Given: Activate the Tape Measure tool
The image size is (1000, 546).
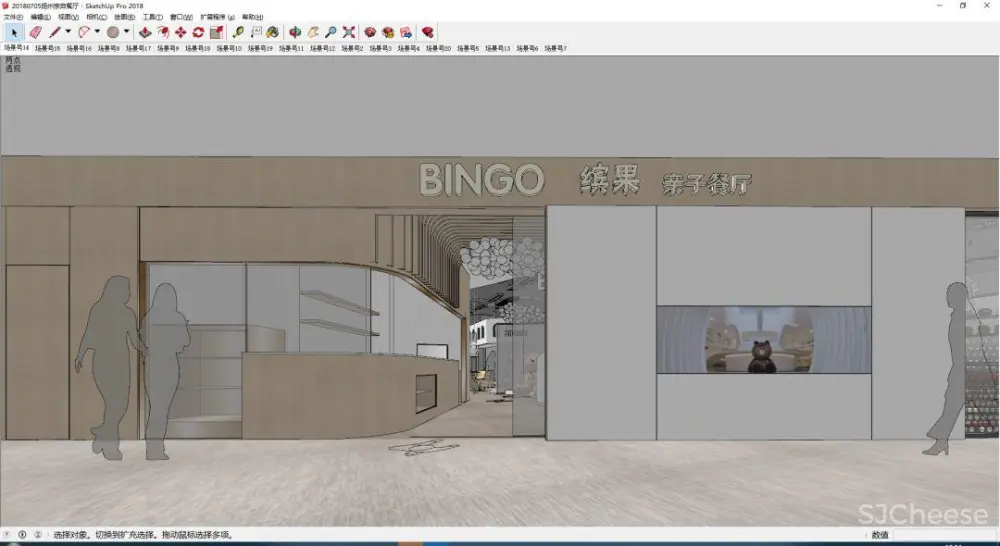Looking at the screenshot, I should coord(238,32).
